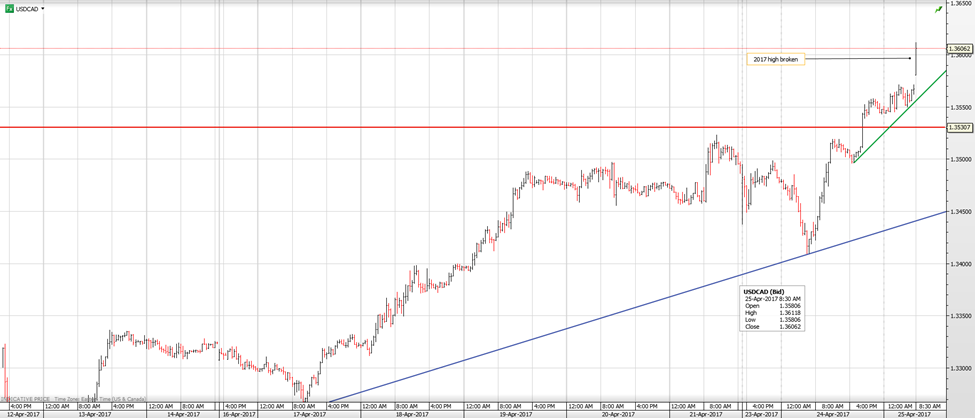Select the short green steep trendline
975x418 pixels.
[900, 116]
